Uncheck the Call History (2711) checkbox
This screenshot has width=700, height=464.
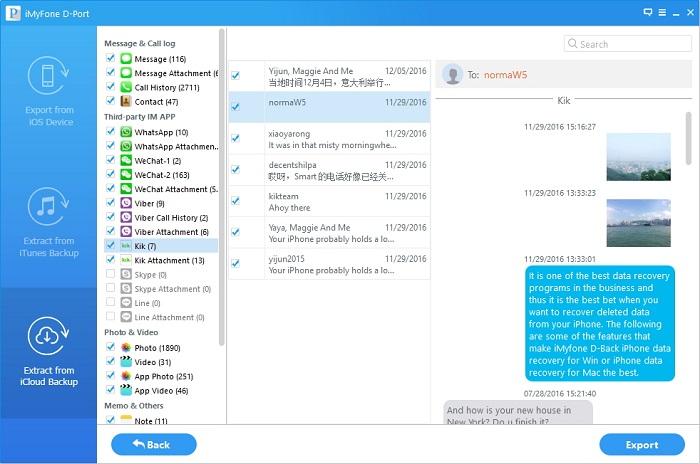(110, 87)
